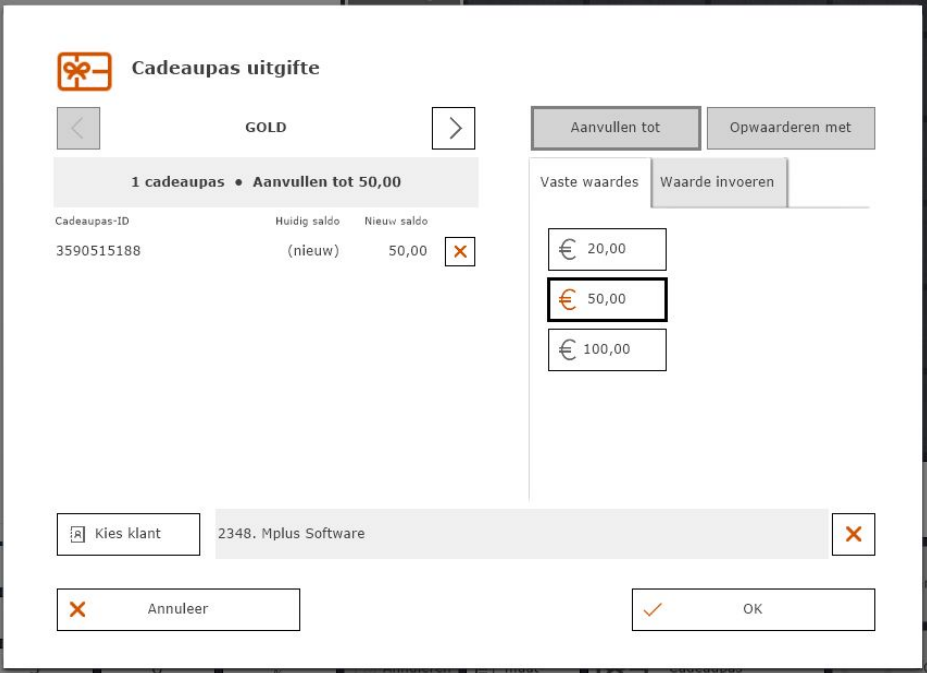Viewport: 927px width, 673px height.
Task: Open the Vaste waardes tab
Action: (589, 182)
